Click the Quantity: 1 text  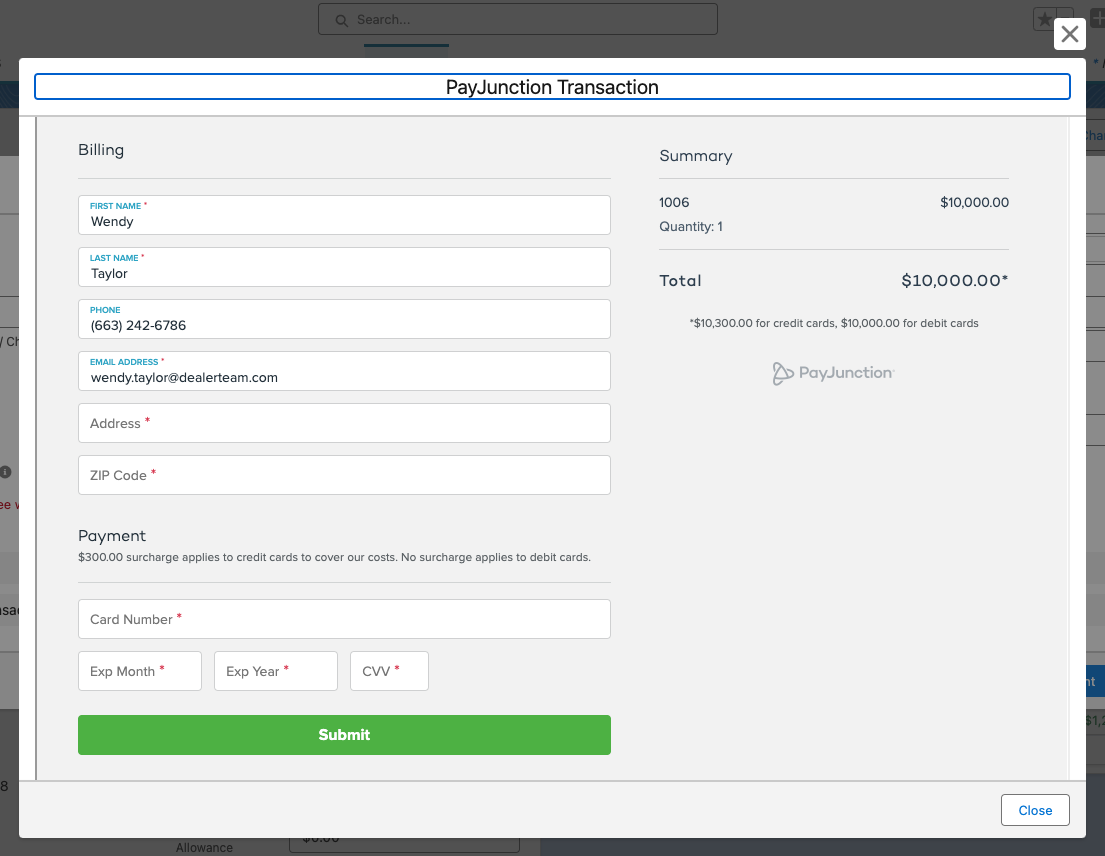click(691, 226)
